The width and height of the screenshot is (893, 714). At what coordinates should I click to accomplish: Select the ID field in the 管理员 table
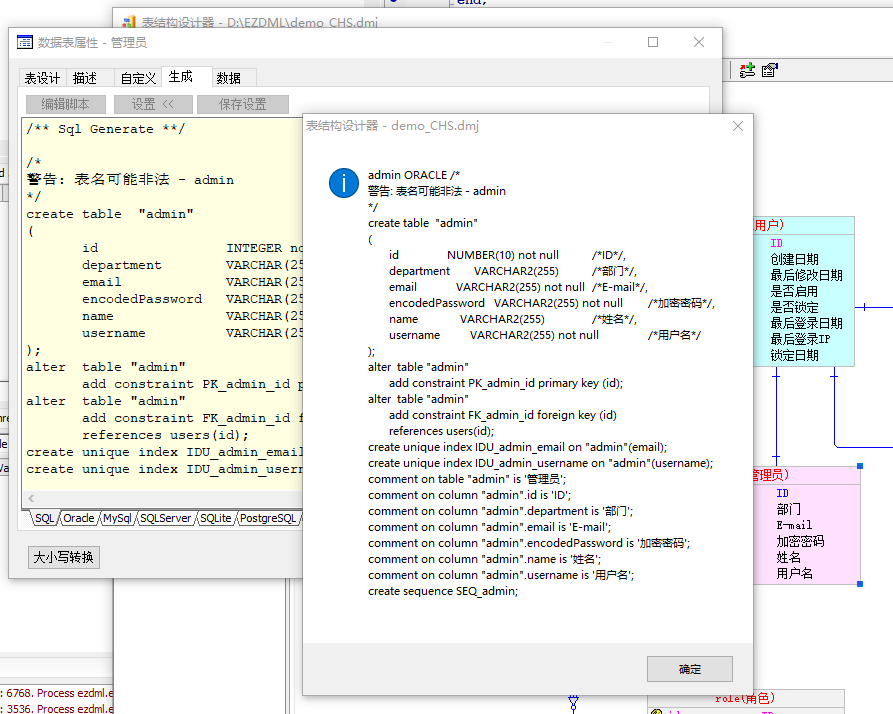pos(783,493)
